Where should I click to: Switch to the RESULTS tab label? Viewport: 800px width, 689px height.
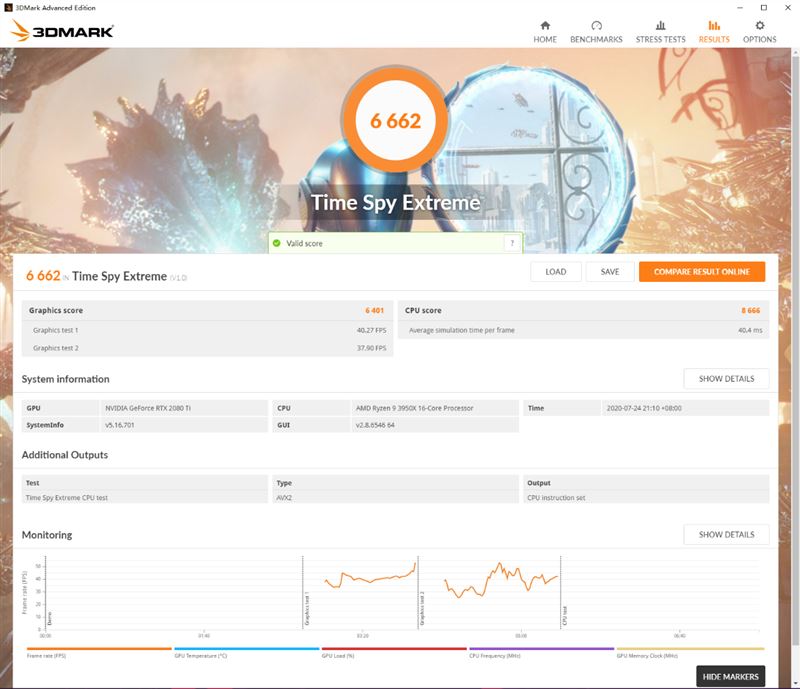click(714, 39)
